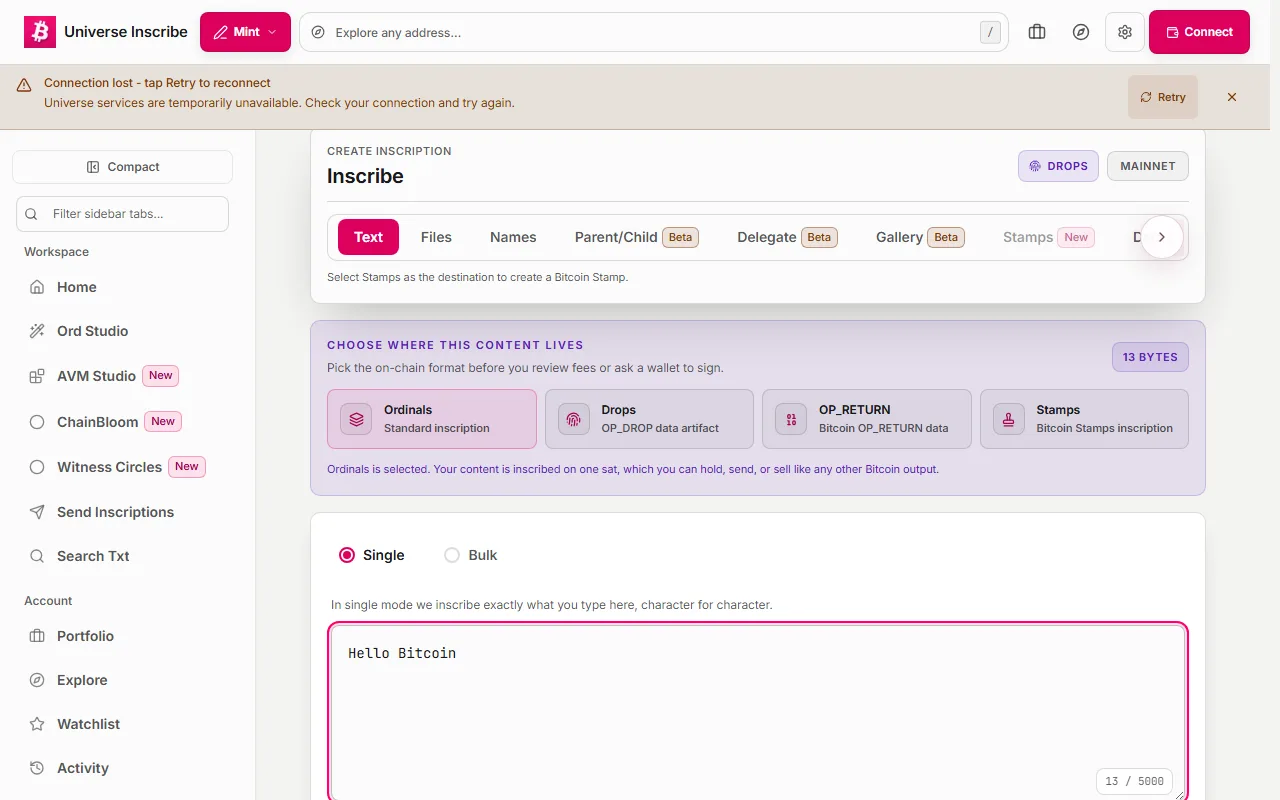Image resolution: width=1280 pixels, height=800 pixels.
Task: Switch to the Files tab
Action: [x=436, y=237]
